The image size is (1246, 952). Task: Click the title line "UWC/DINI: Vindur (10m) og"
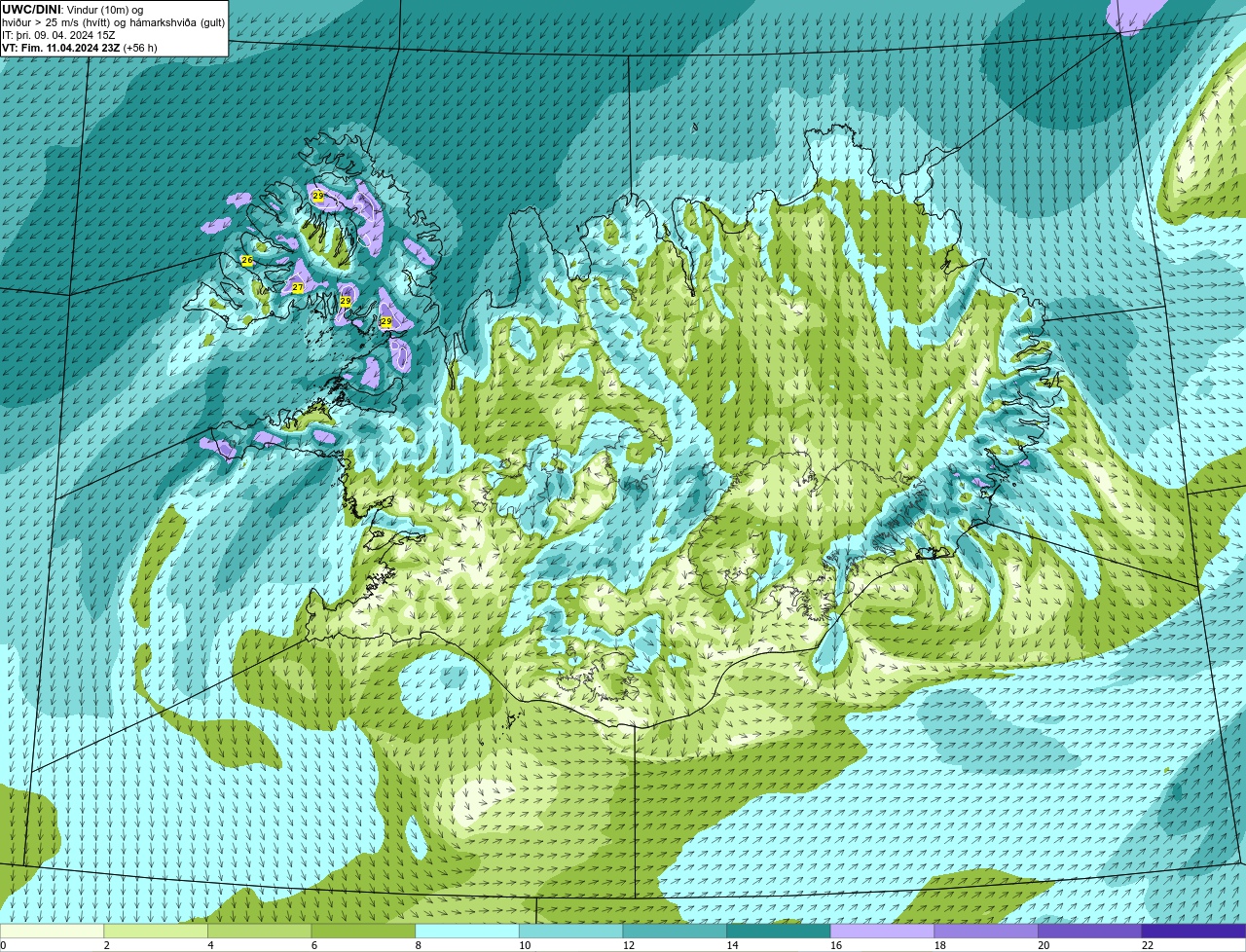tap(73, 10)
